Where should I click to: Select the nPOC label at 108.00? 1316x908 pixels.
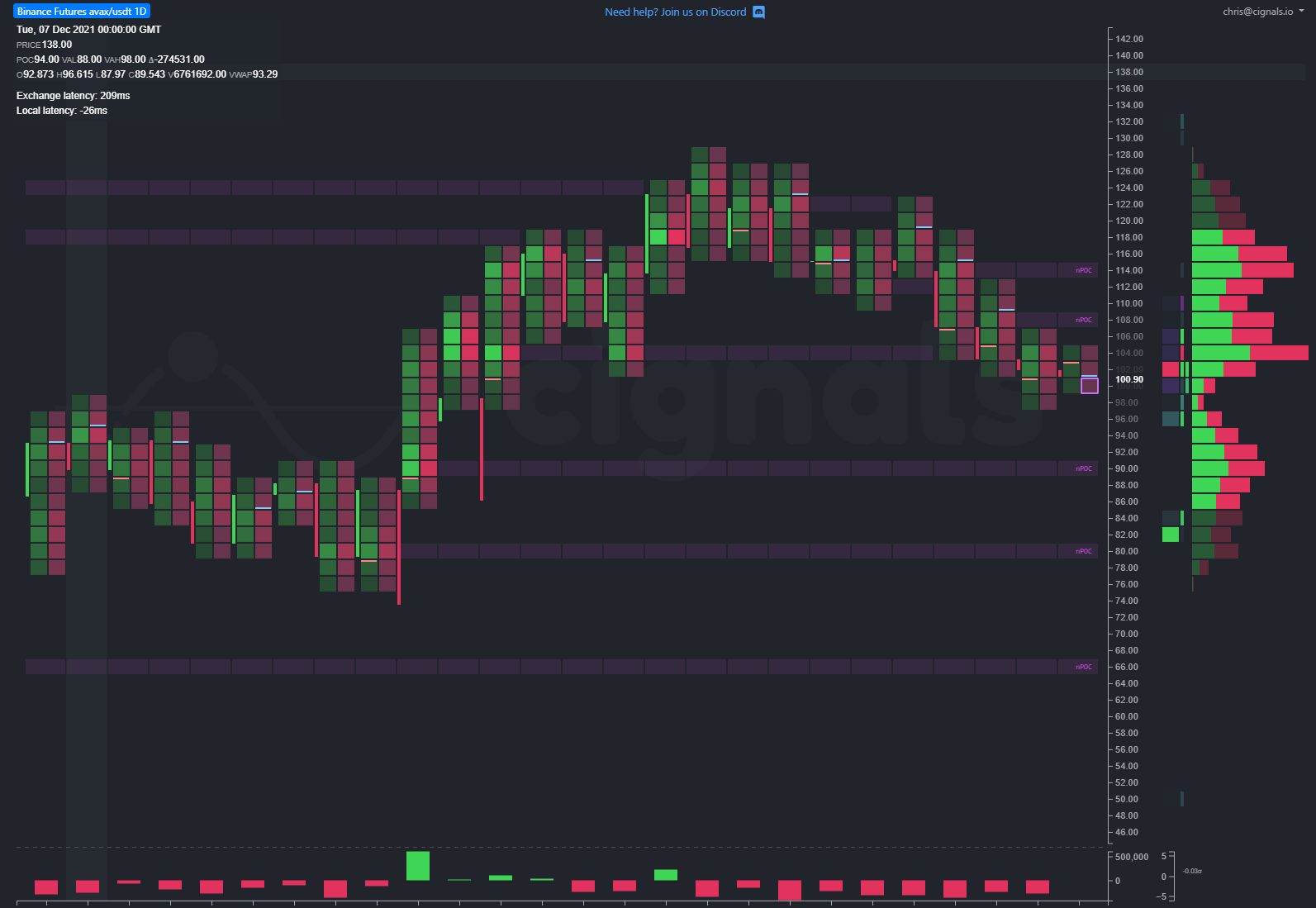pyautogui.click(x=1083, y=320)
